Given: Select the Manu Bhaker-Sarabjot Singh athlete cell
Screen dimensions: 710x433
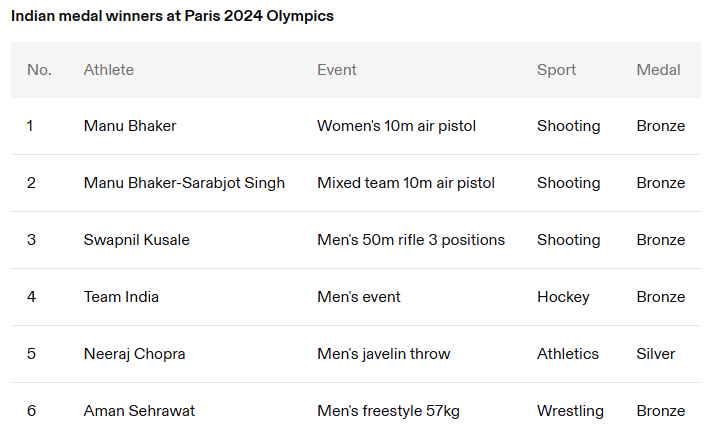Looking at the screenshot, I should tap(184, 183).
